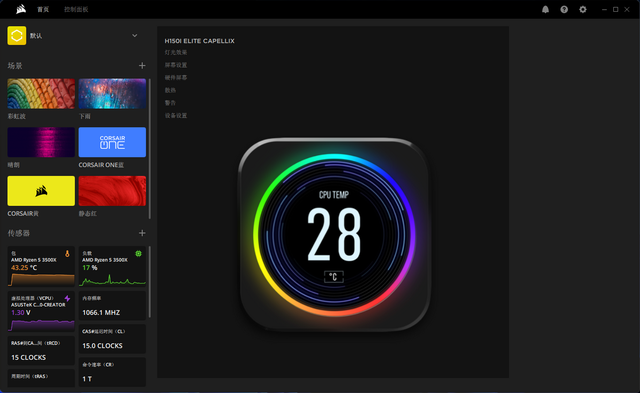Click the purple lightning voltage icon
Image resolution: width=640 pixels, height=393 pixels.
pos(67,298)
